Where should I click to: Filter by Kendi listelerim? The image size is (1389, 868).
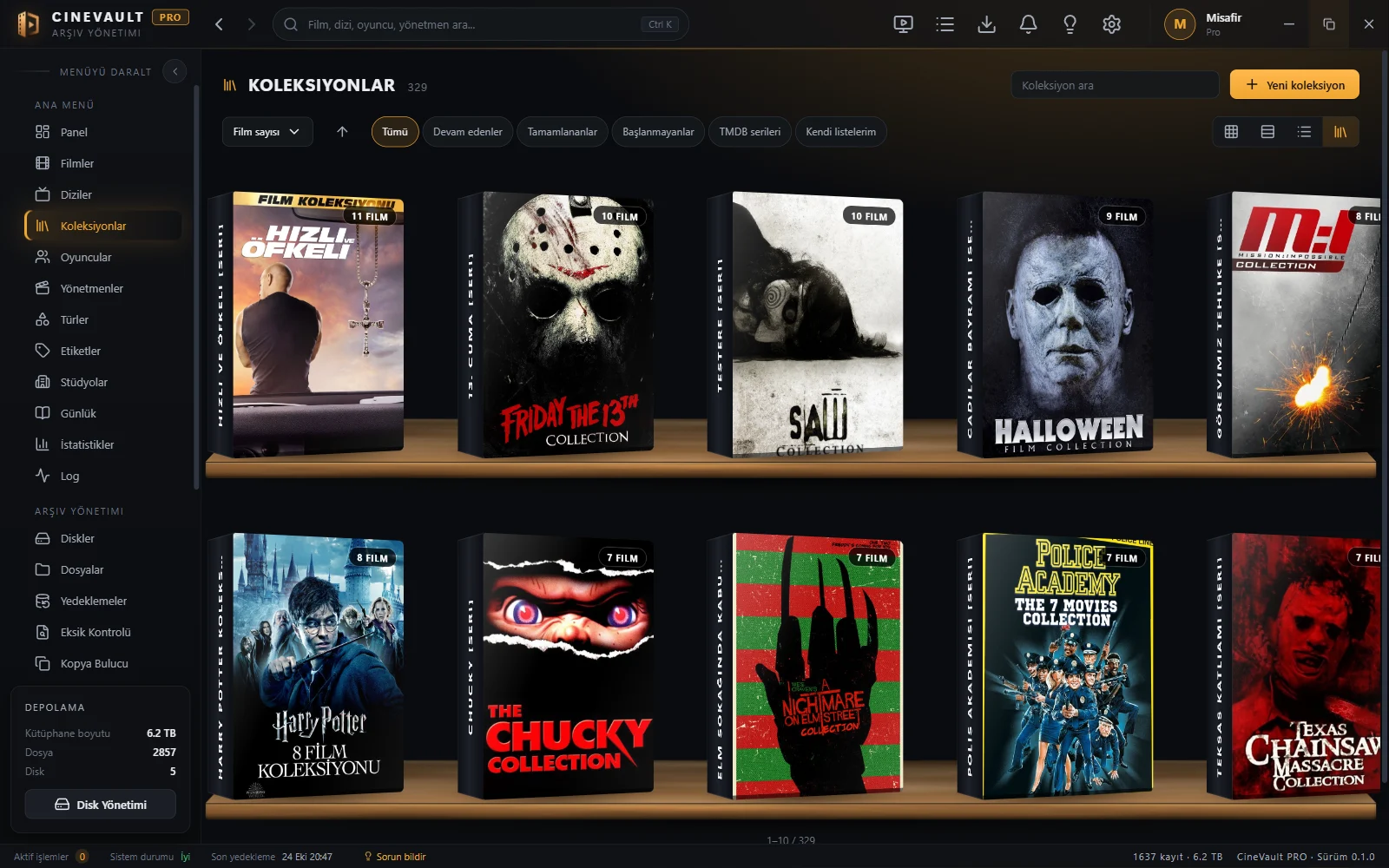[x=840, y=132]
